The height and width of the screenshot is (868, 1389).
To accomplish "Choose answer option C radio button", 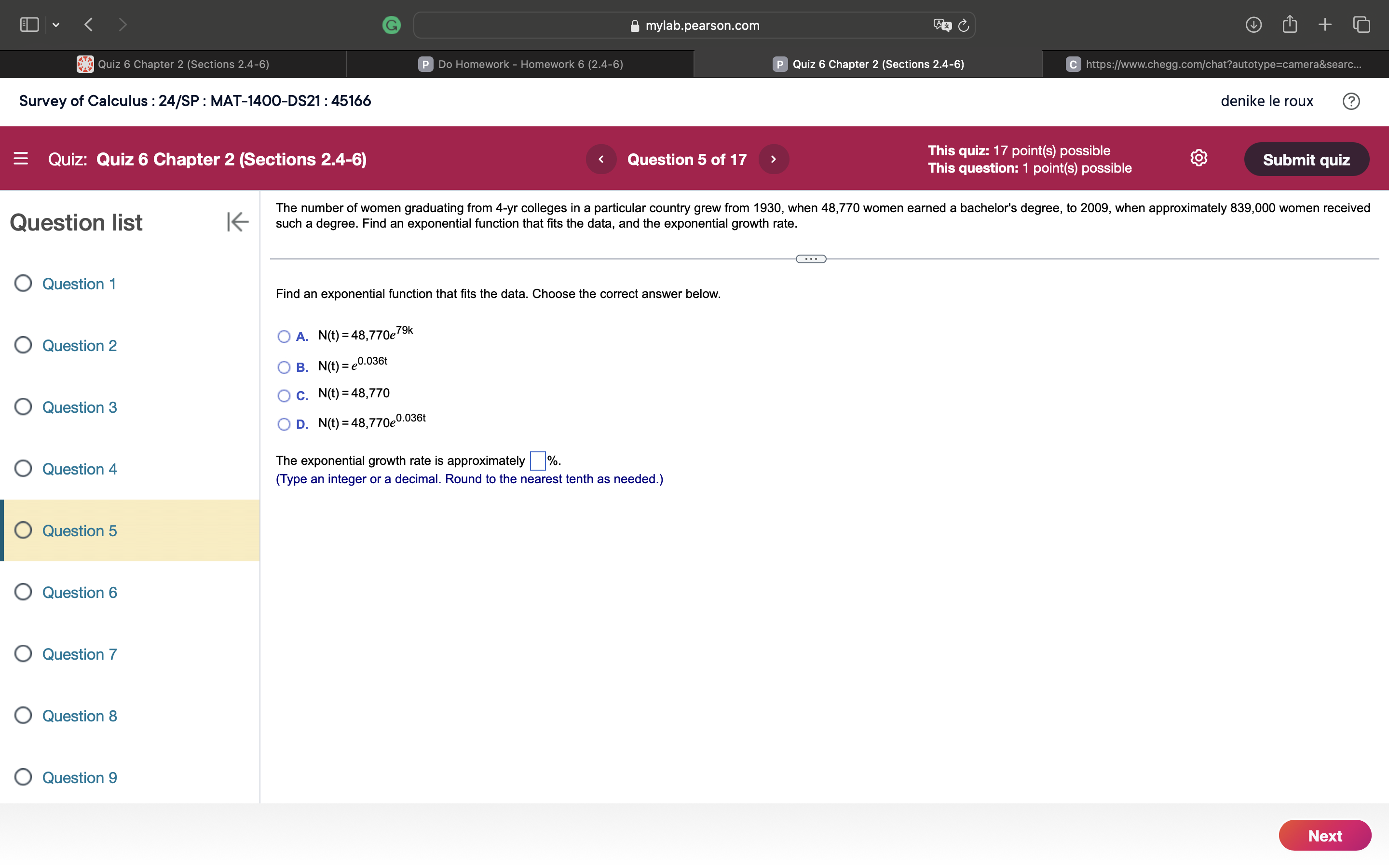I will click(284, 395).
